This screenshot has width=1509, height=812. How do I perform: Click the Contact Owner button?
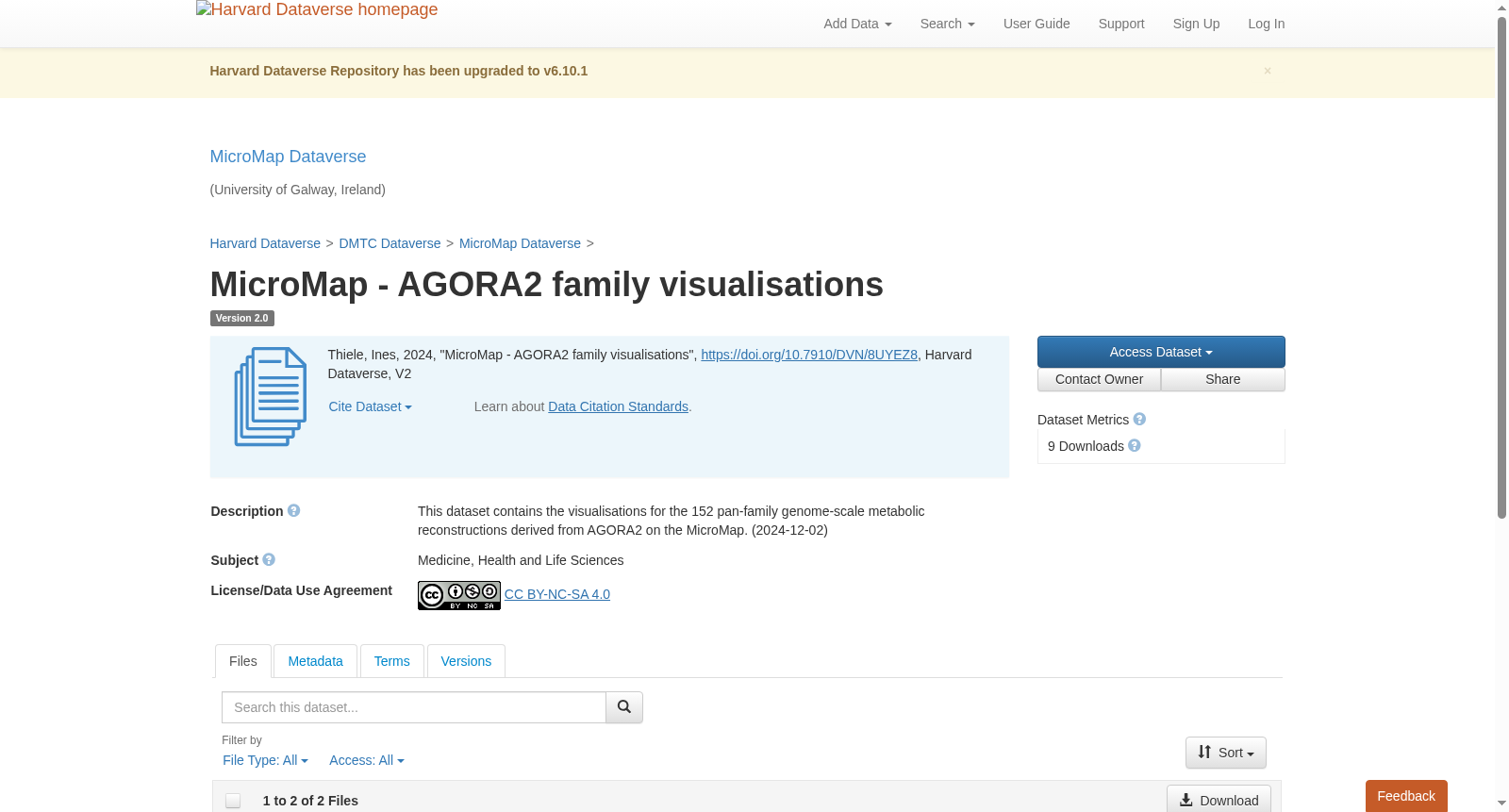coord(1099,379)
